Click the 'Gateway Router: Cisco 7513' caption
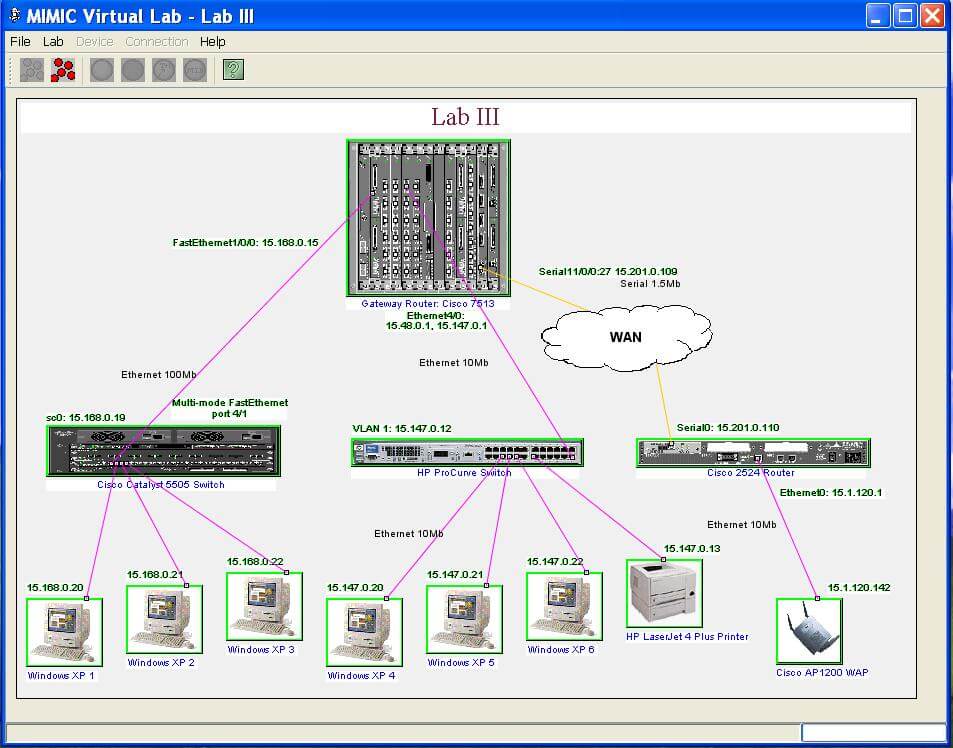Screen dimensions: 953x748 click(x=428, y=304)
